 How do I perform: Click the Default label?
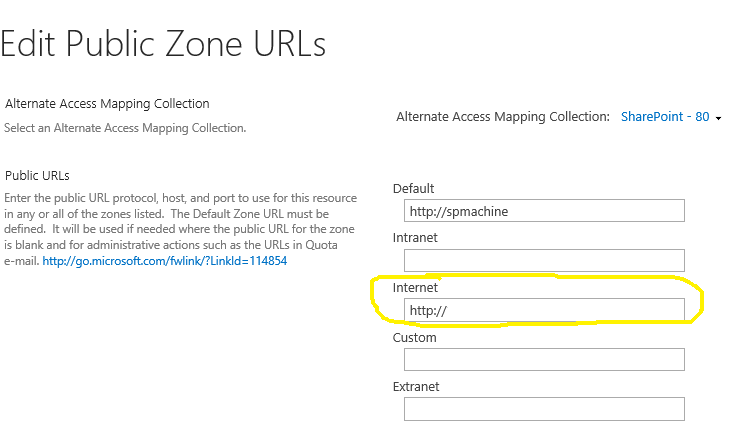[x=414, y=189]
